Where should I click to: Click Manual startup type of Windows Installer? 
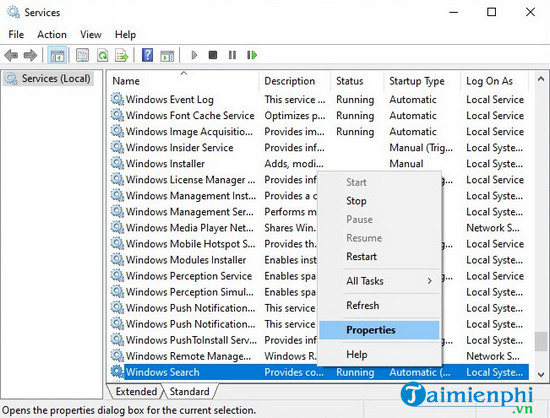click(406, 163)
